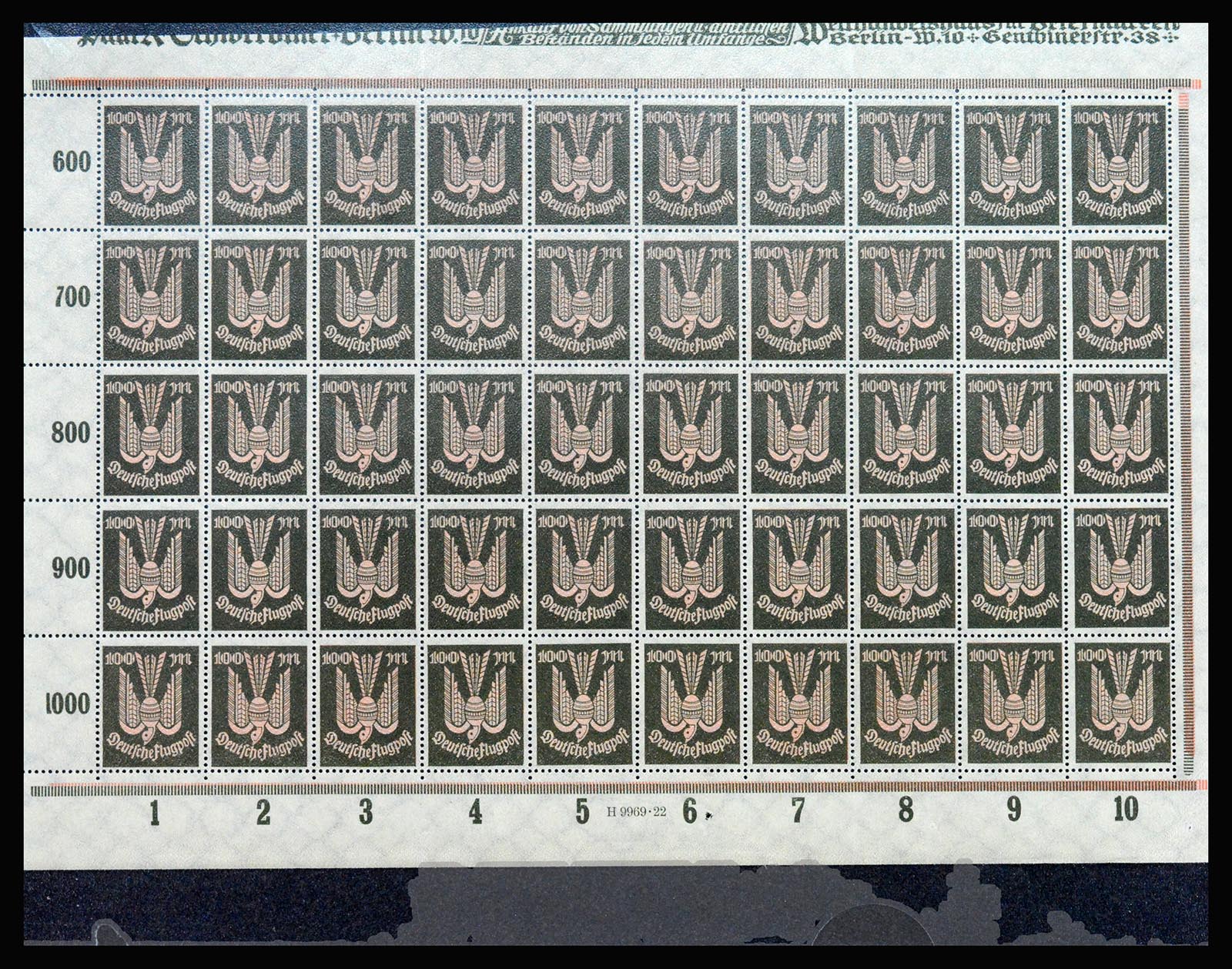Click the row value label 700
Image resolution: width=1232 pixels, height=969 pixels.
[x=72, y=296]
